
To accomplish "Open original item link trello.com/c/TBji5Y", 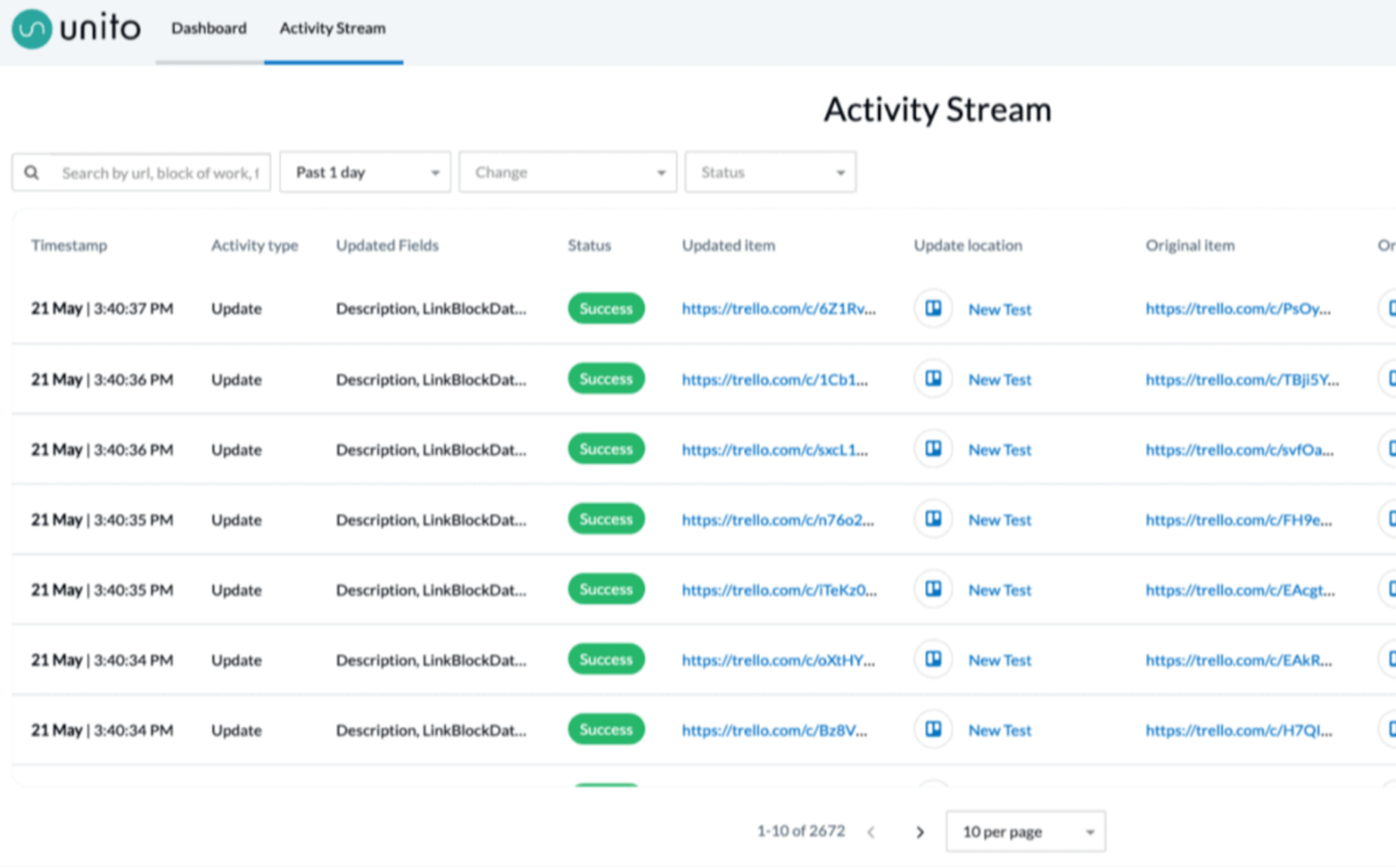I will coord(1242,379).
